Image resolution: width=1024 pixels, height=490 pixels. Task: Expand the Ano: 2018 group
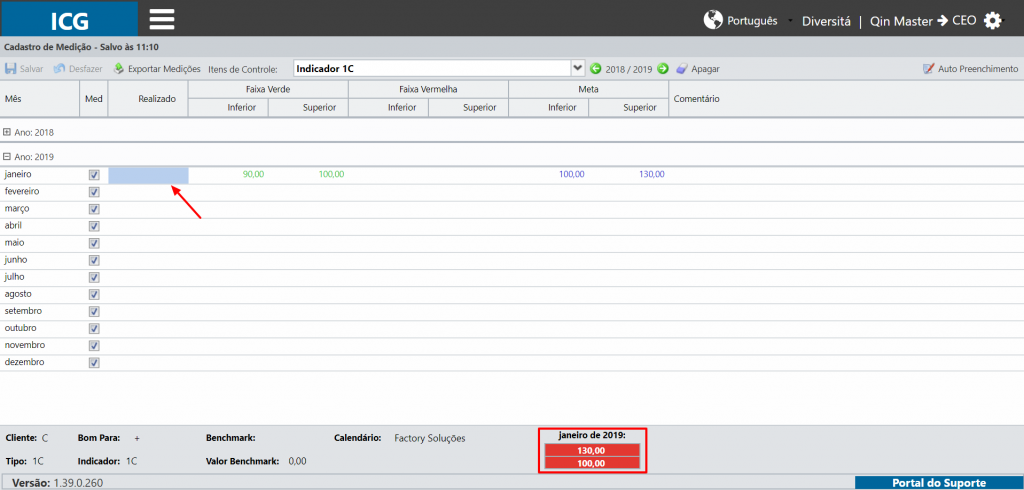point(7,132)
